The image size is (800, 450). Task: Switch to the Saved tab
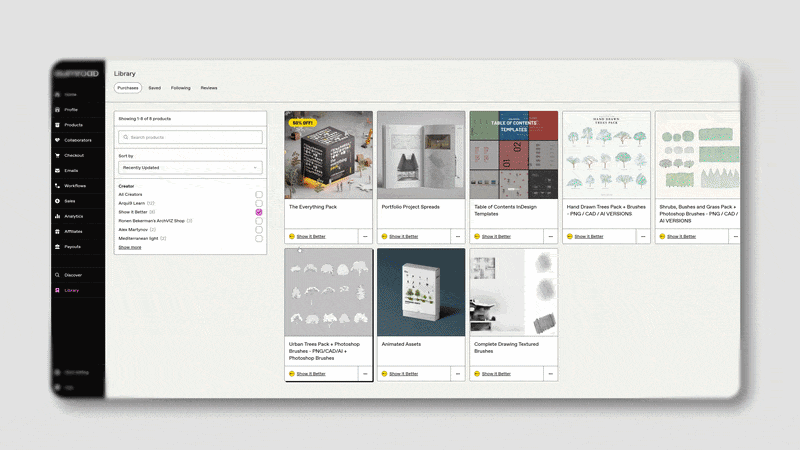(155, 88)
